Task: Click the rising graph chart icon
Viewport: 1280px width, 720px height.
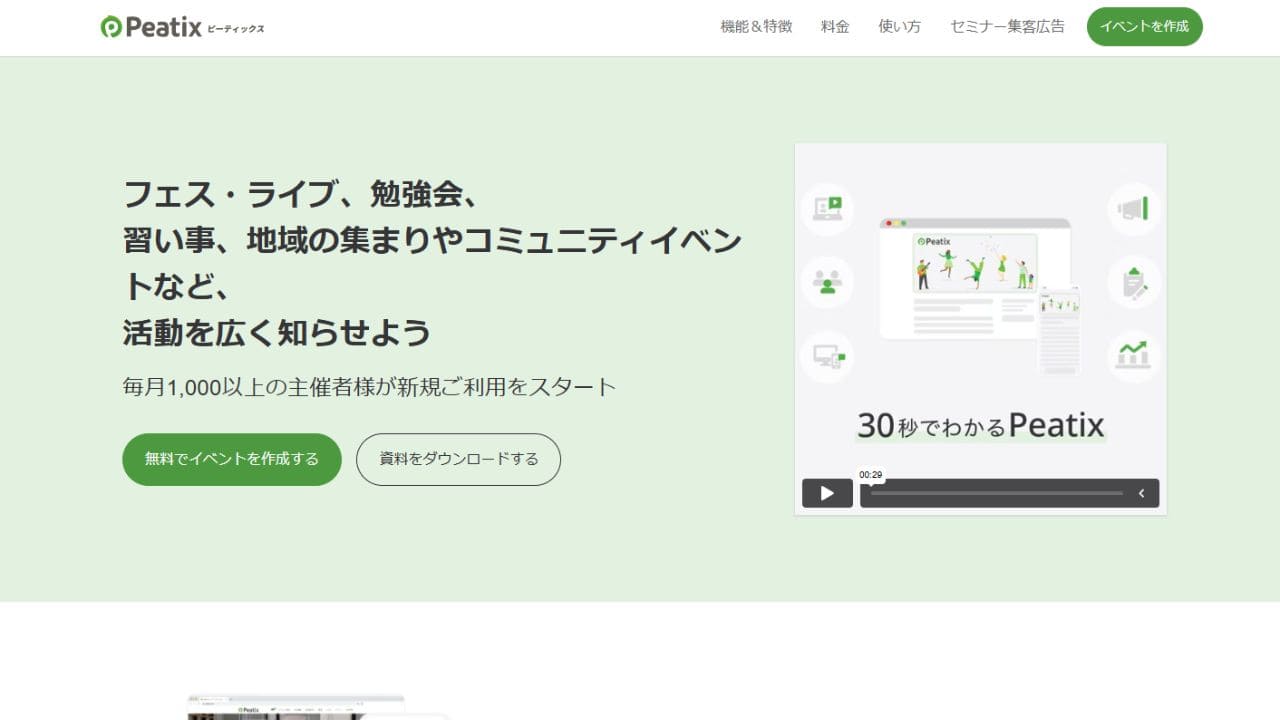Action: pos(1133,356)
